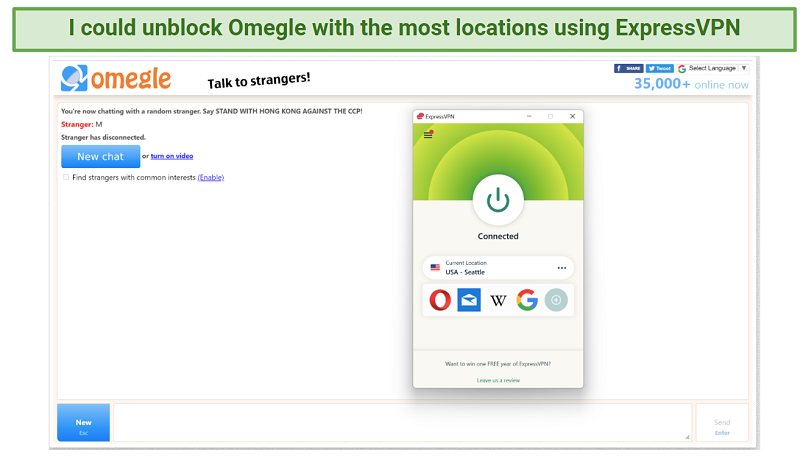Click inside the chat message box
Image resolution: width=806 pixels, height=456 pixels.
[x=402, y=423]
